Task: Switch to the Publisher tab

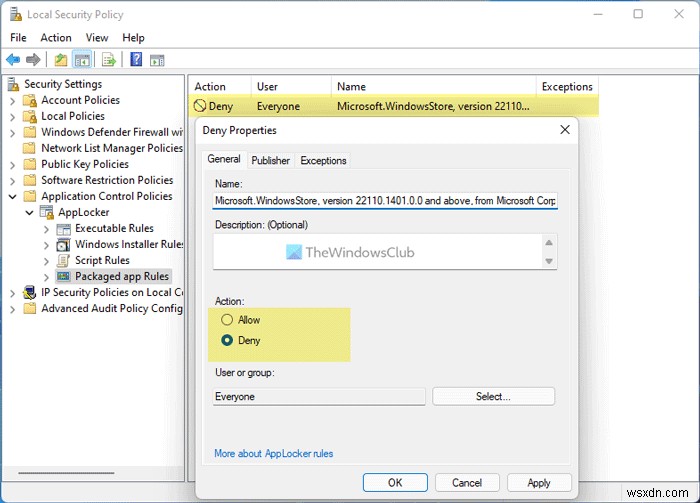Action: click(x=270, y=160)
